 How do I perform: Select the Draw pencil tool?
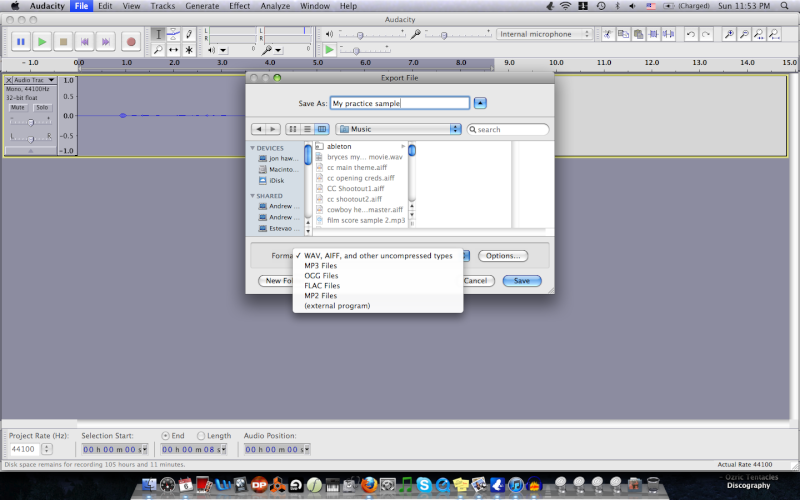[x=189, y=34]
